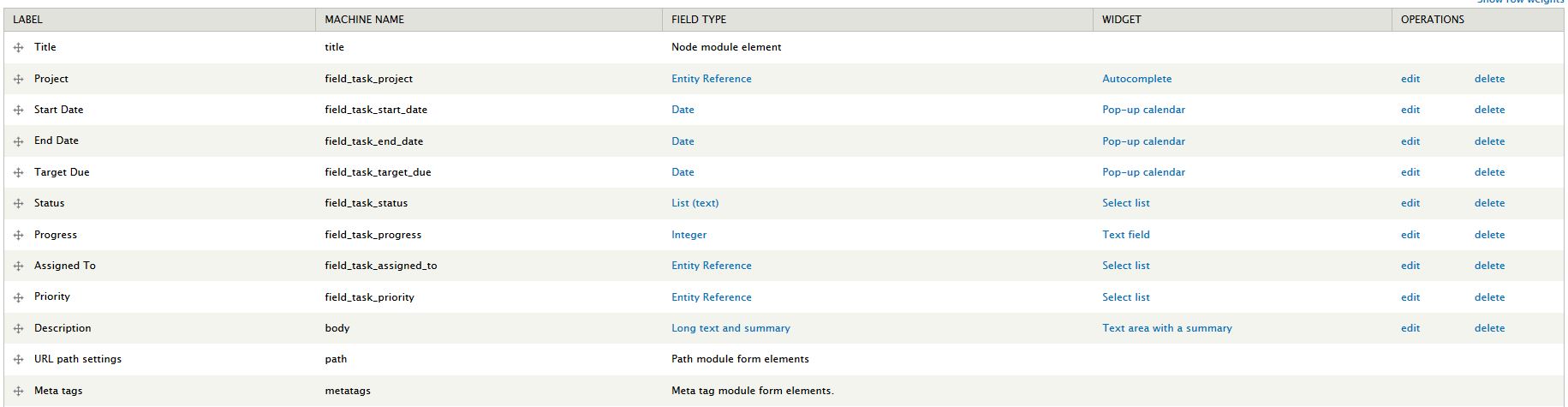Open the Entity Reference type for Project
The width and height of the screenshot is (1568, 407).
[711, 79]
